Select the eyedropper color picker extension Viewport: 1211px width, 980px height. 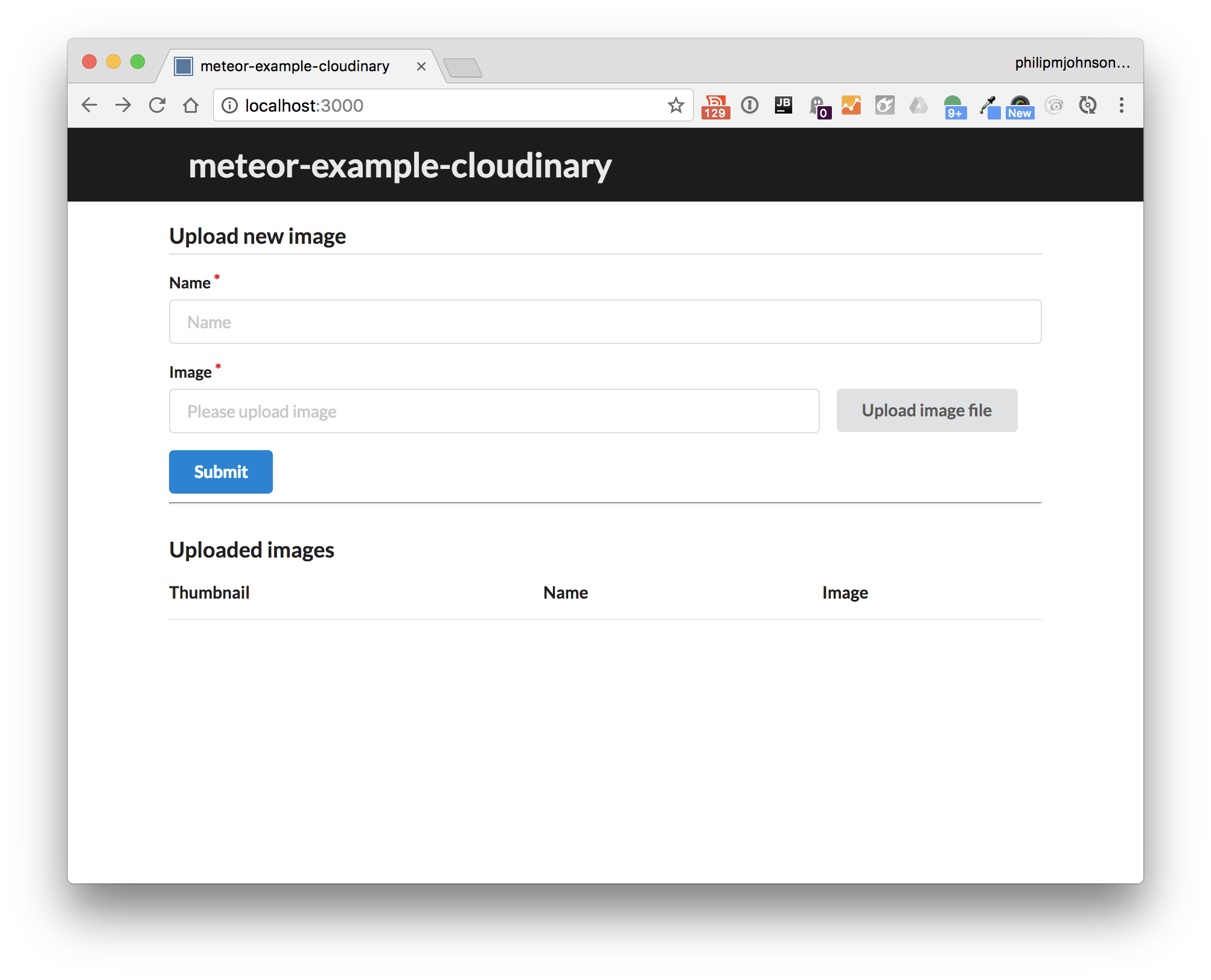[988, 106]
